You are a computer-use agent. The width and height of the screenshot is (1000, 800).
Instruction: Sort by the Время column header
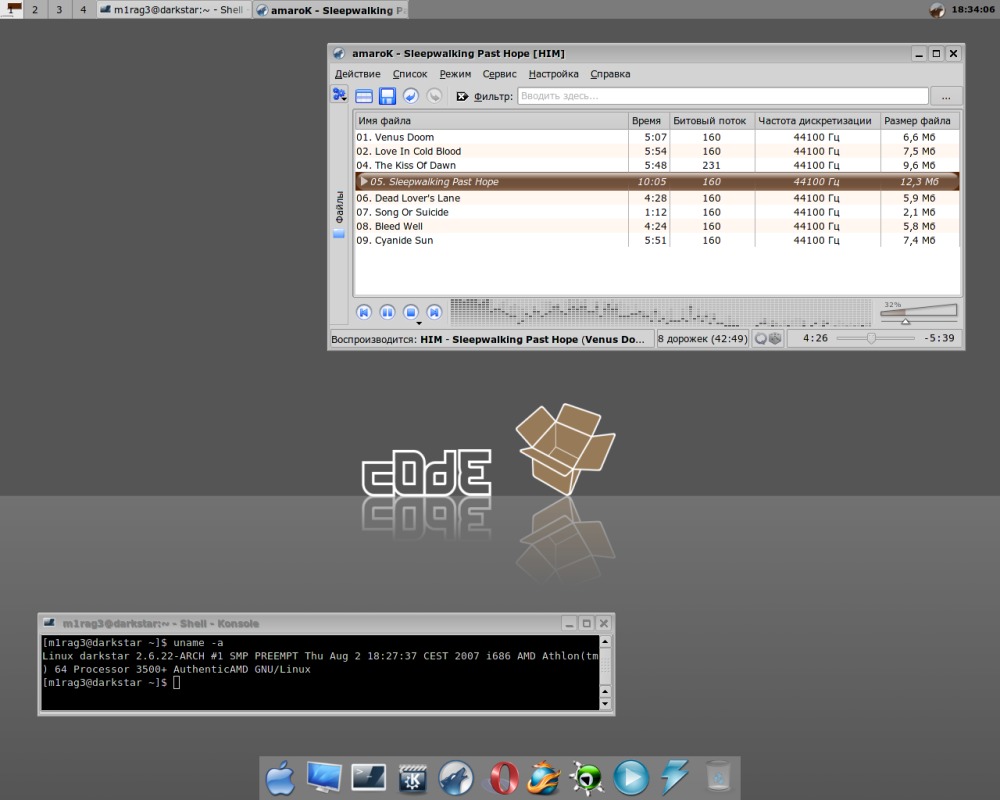pos(649,121)
